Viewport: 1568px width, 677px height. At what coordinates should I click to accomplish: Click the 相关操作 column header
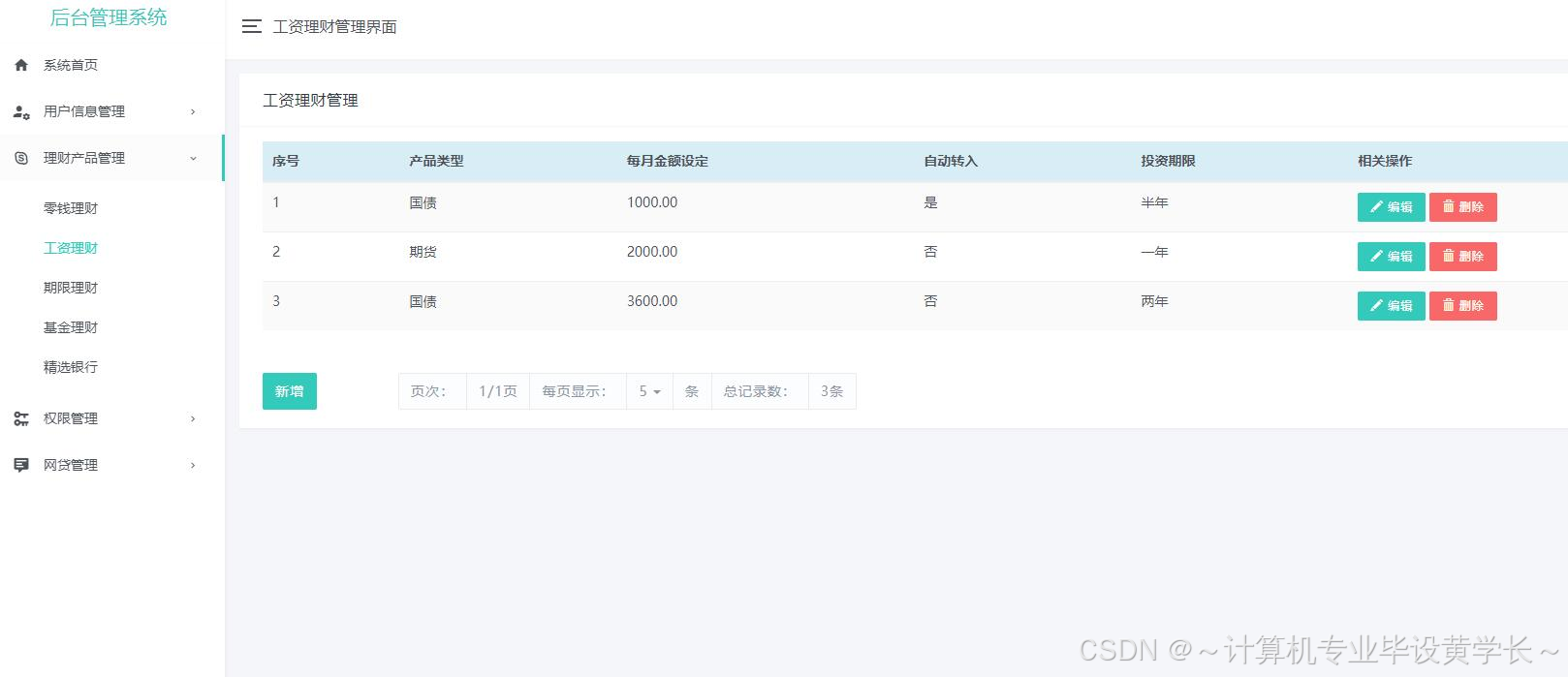[x=1385, y=161]
